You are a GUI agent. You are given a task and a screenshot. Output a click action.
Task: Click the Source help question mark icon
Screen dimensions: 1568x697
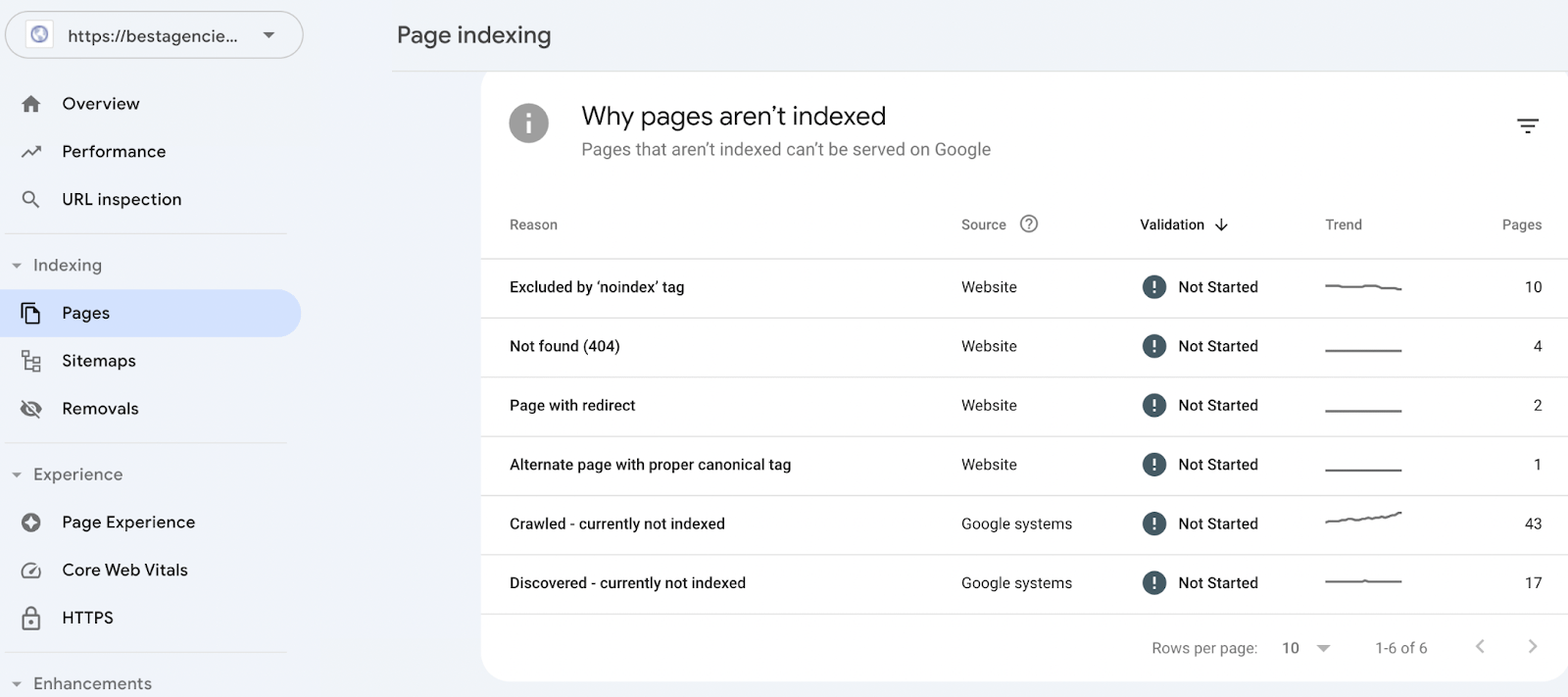pyautogui.click(x=1028, y=224)
